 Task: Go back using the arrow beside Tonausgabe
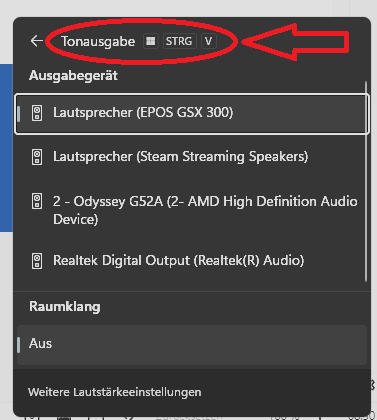tap(36, 41)
